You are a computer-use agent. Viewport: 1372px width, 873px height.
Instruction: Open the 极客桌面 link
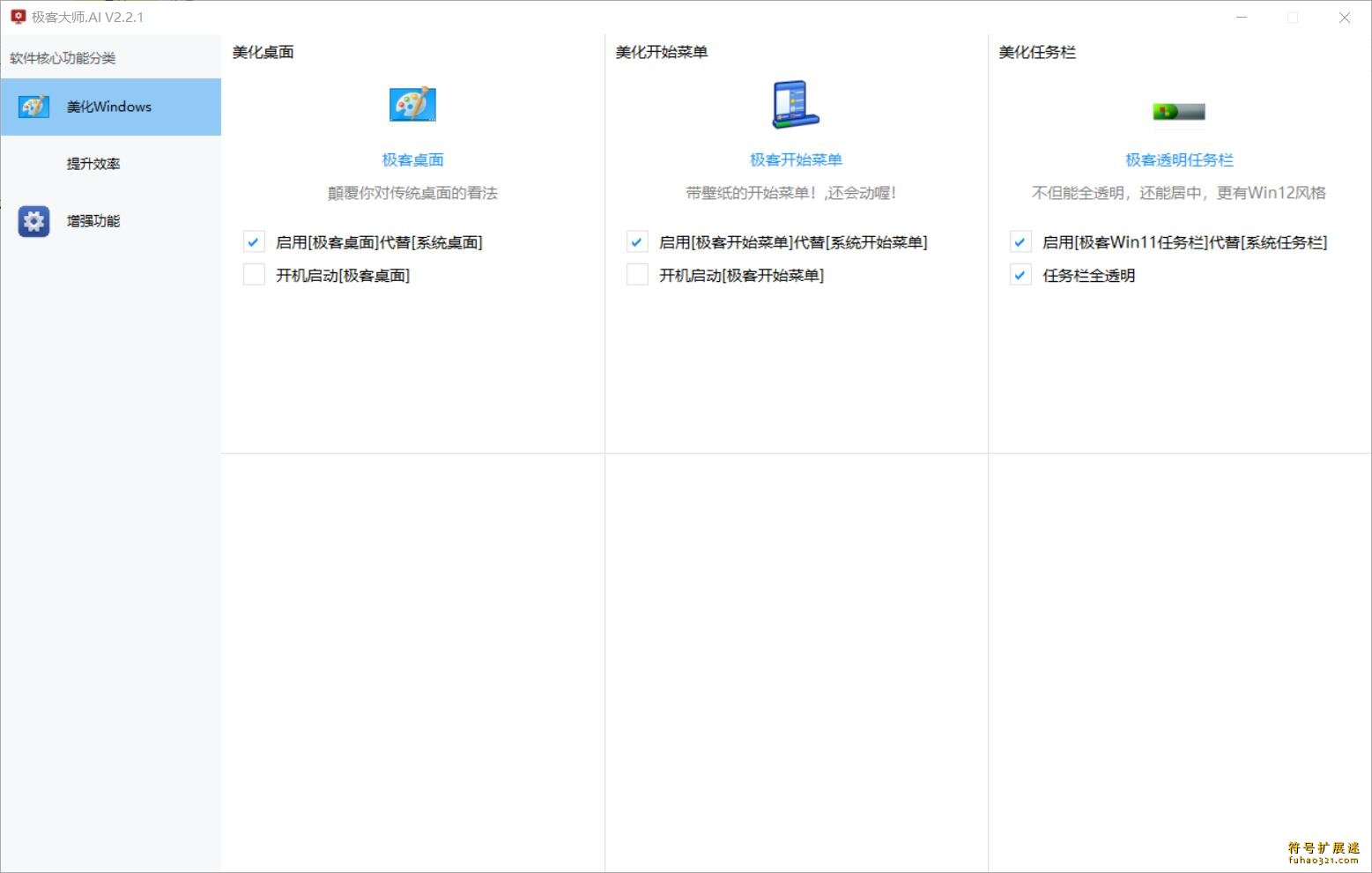click(x=412, y=159)
